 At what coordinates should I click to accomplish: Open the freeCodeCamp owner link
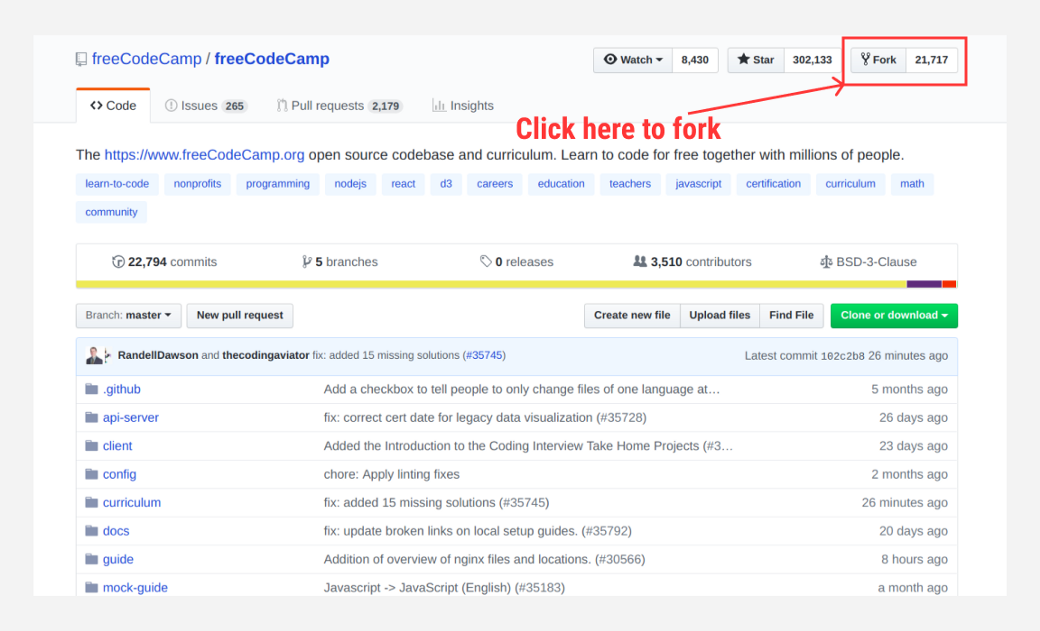147,59
